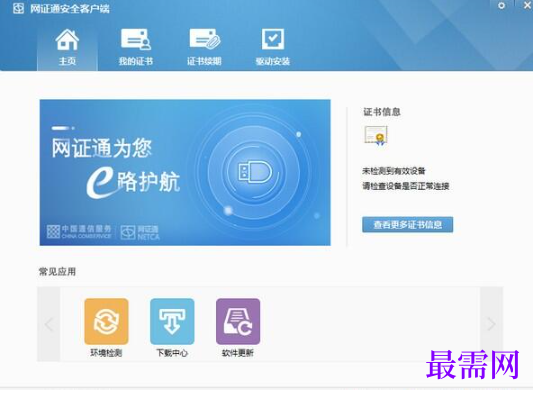Click the 环境检测 label text
Viewport: 538px width, 396px height.
[x=106, y=353]
